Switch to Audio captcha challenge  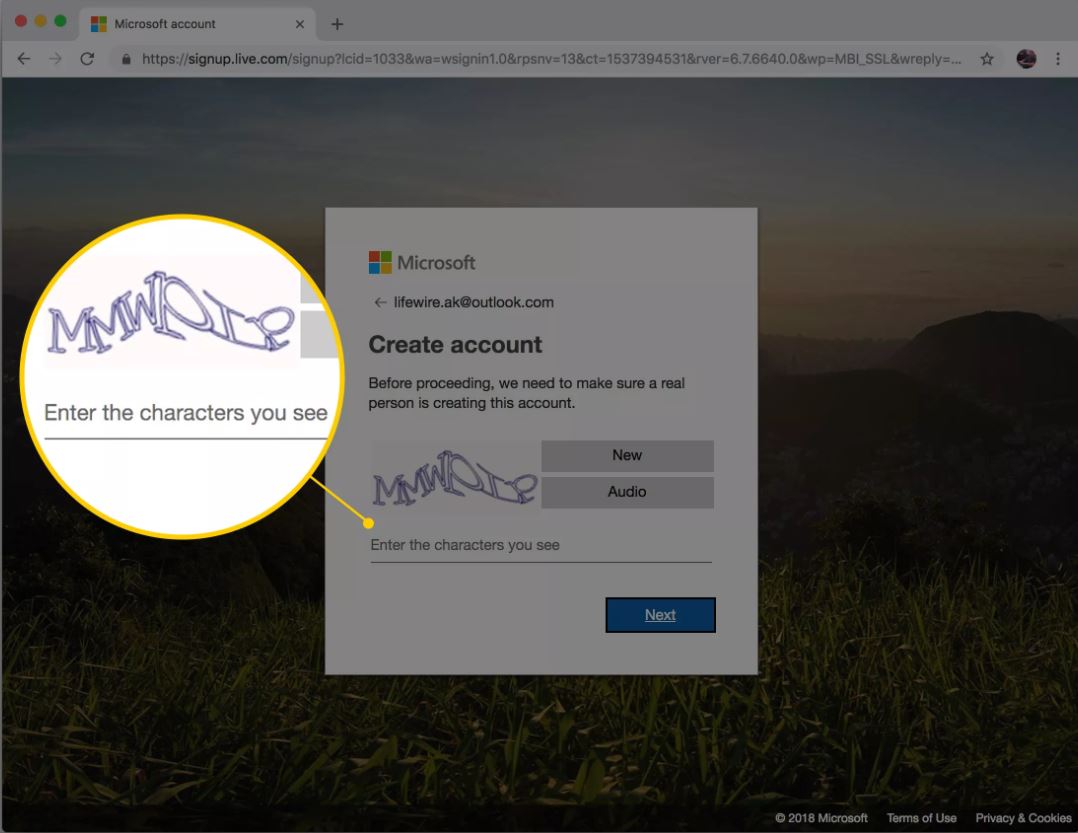click(627, 492)
